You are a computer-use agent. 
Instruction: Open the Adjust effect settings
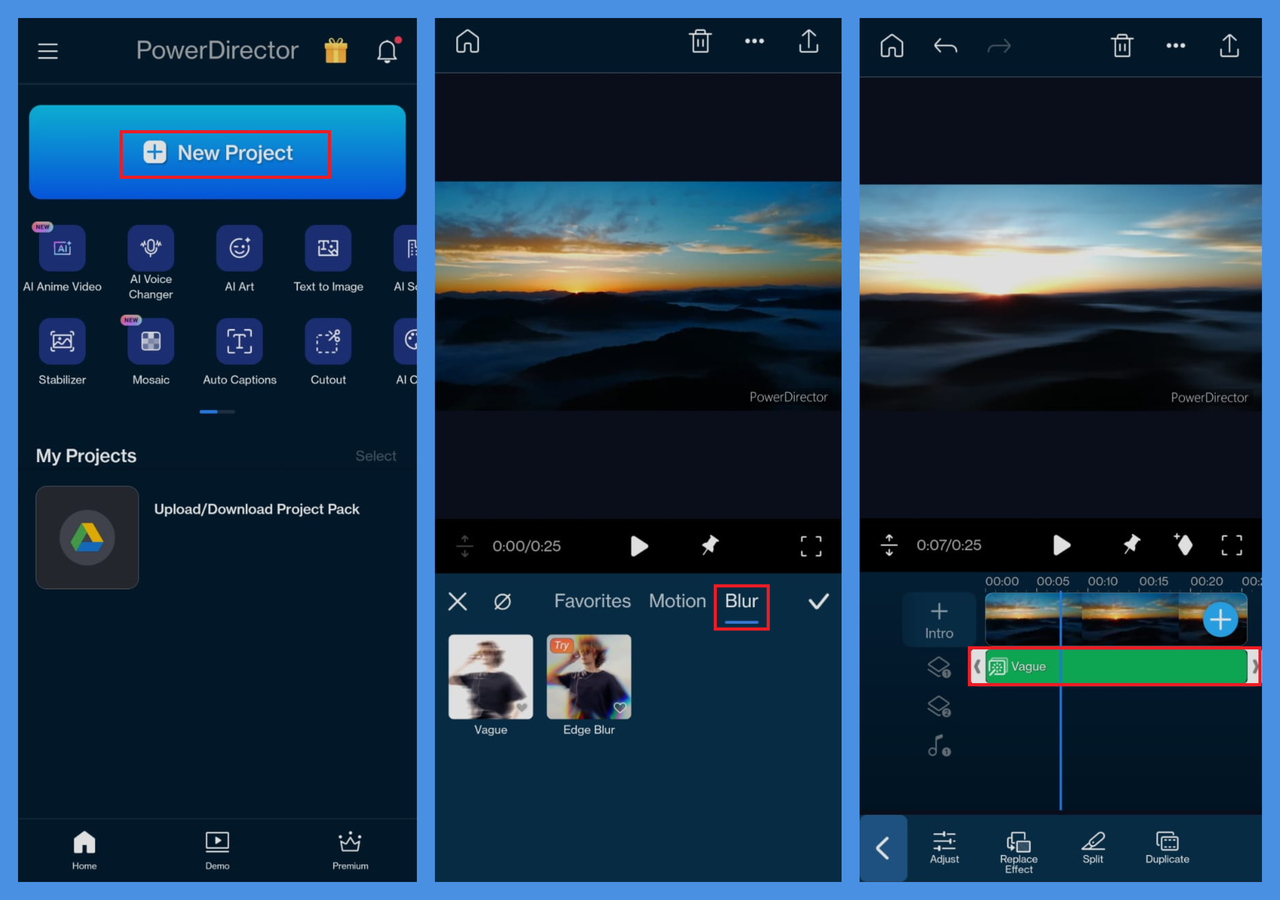(x=945, y=848)
